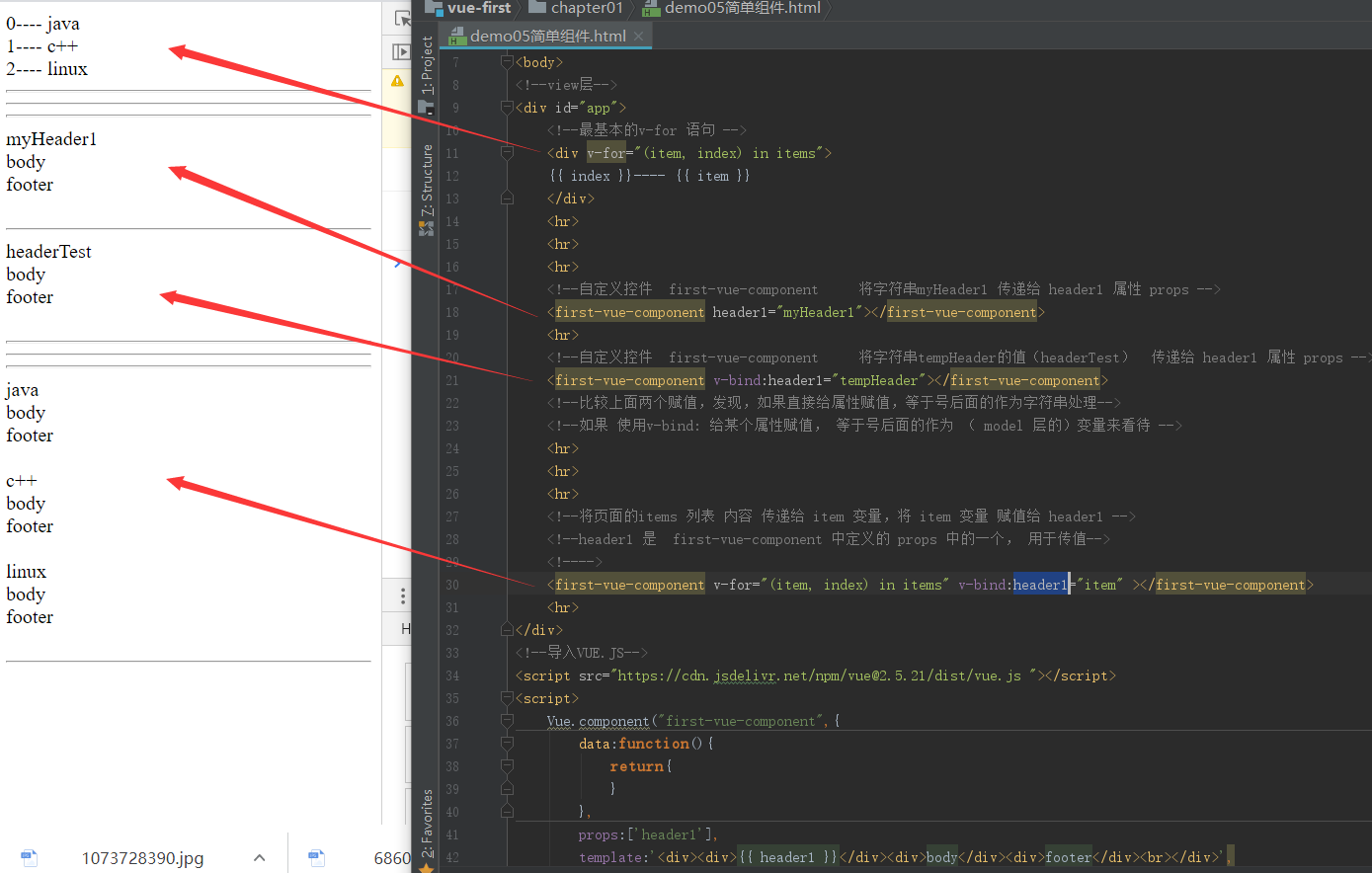The width and height of the screenshot is (1372, 873).
Task: Click the three-dot menu icon in DevTools
Action: point(403,595)
